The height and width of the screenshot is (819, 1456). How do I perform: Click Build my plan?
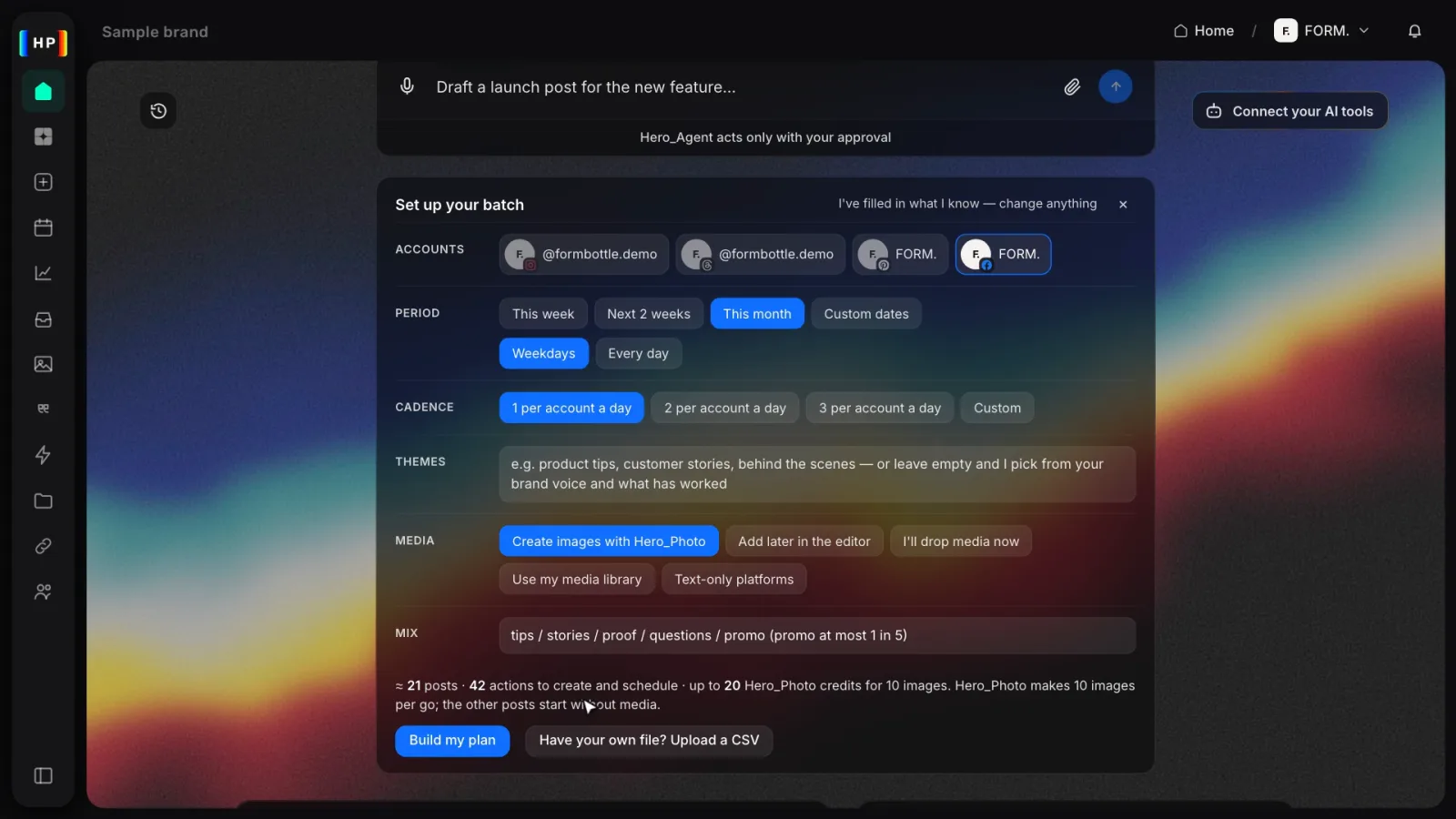[452, 741]
